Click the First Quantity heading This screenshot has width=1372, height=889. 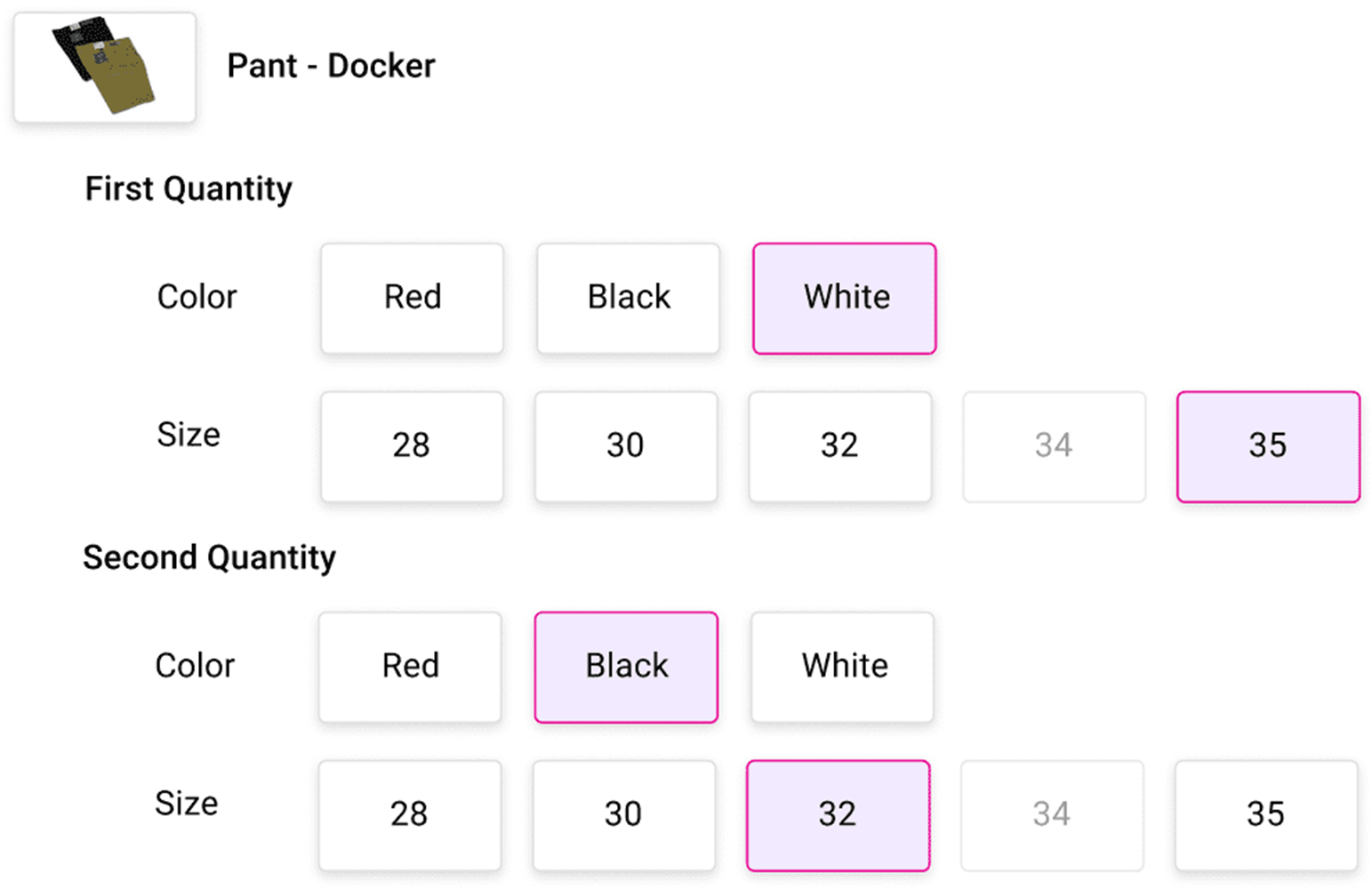click(189, 188)
